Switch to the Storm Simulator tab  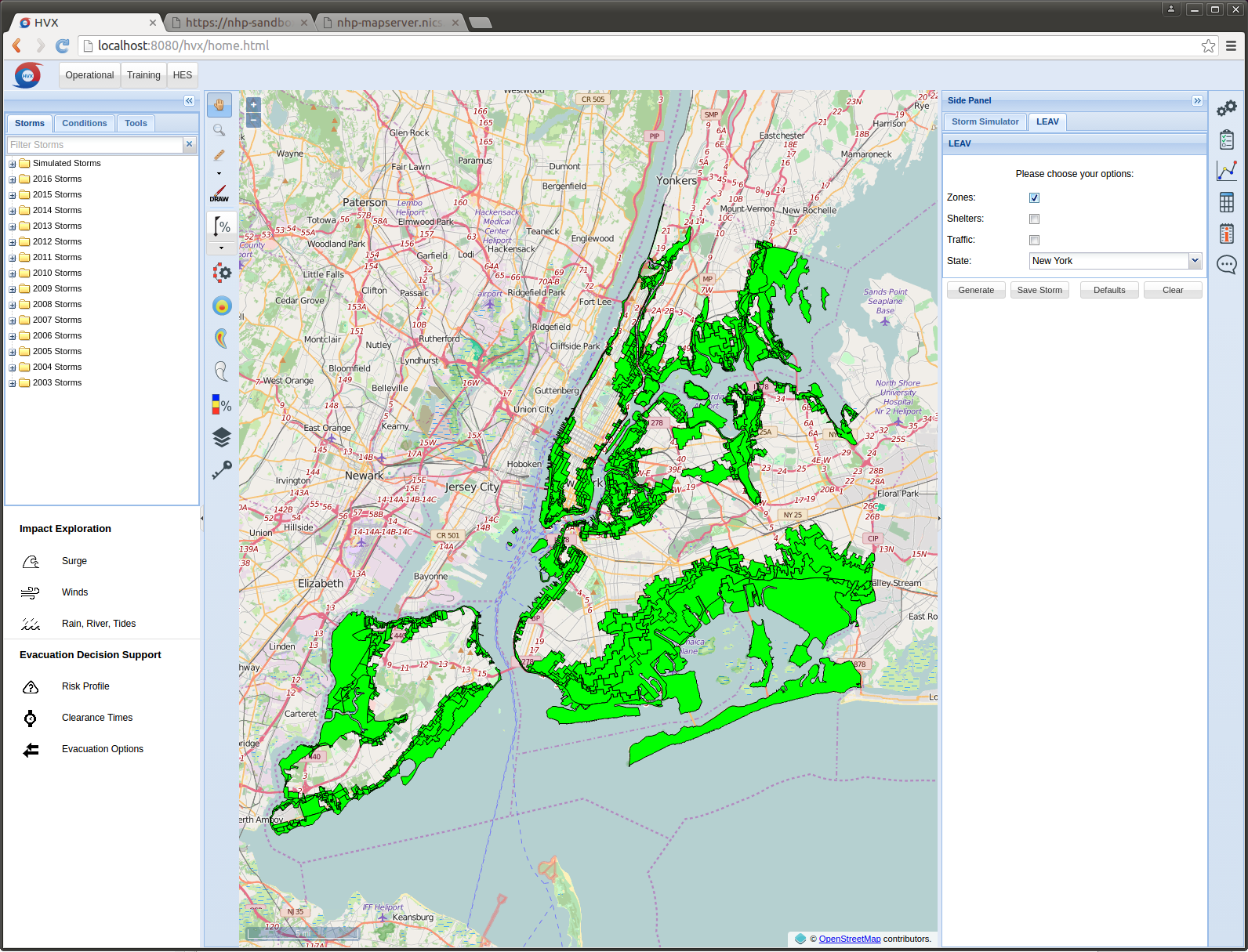[x=985, y=121]
